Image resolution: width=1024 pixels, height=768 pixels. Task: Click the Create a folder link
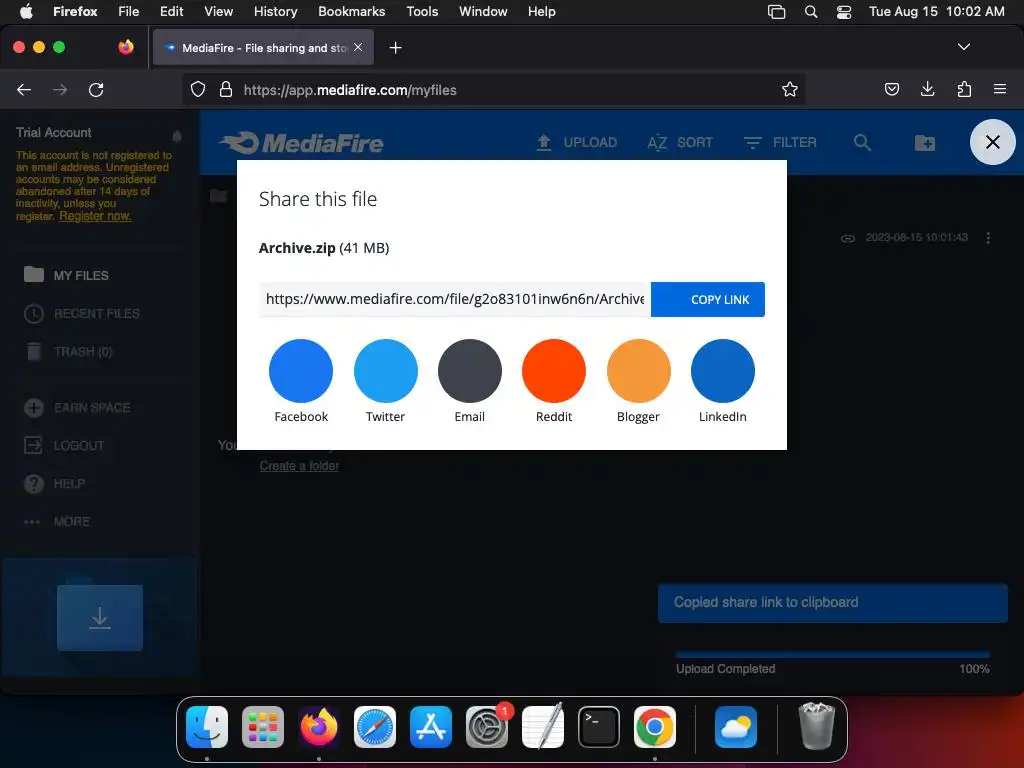[299, 466]
